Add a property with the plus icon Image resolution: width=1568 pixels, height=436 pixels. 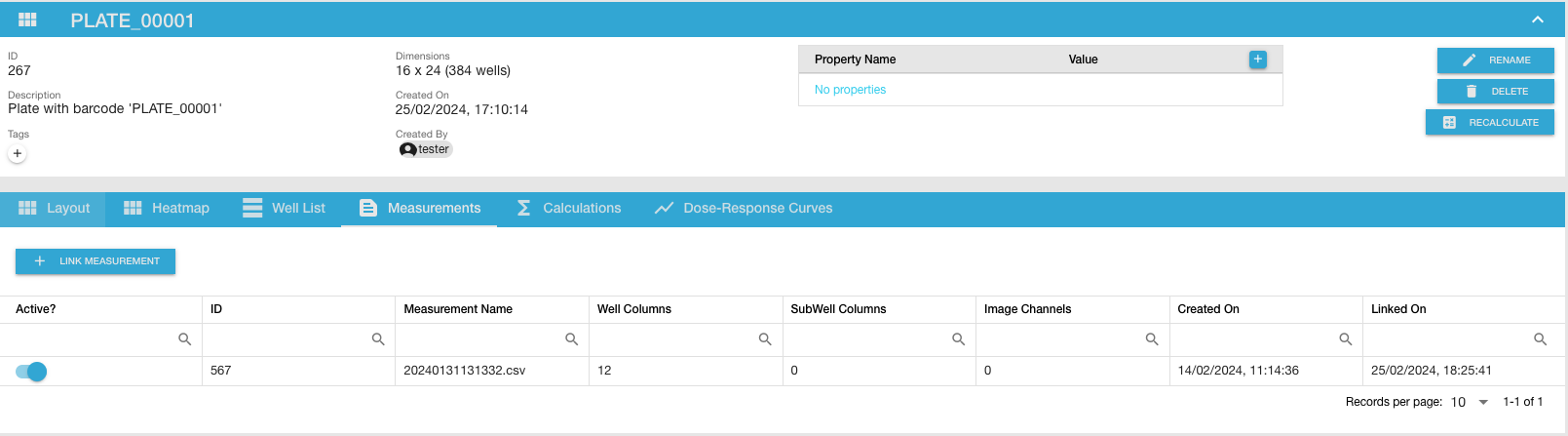point(1257,59)
